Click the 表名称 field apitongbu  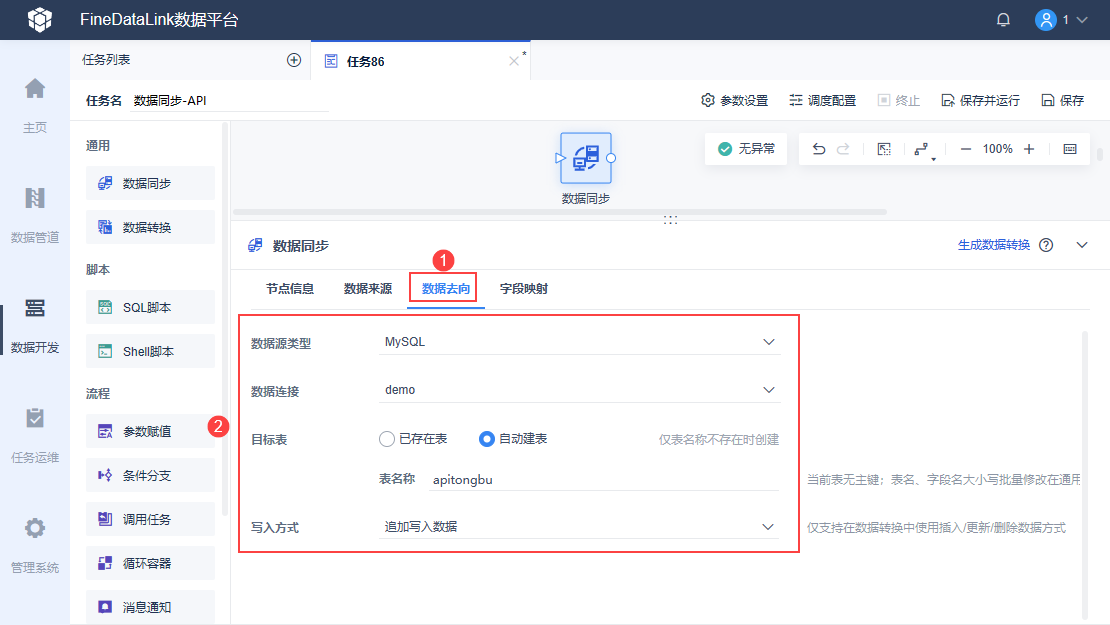pyautogui.click(x=605, y=480)
